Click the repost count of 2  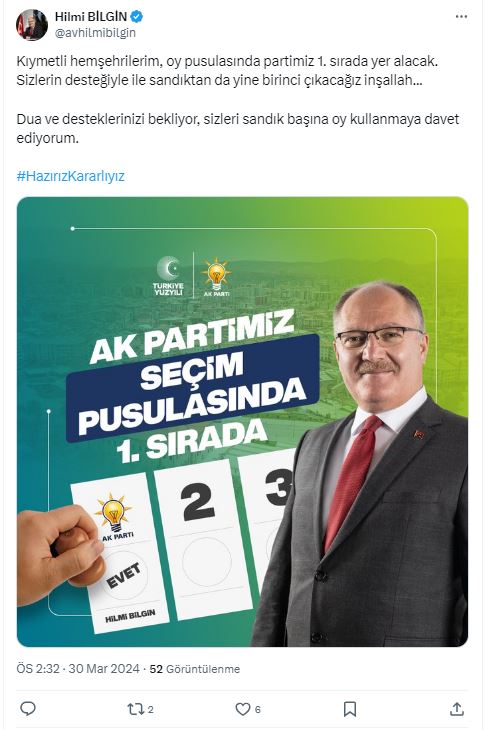pyautogui.click(x=150, y=710)
